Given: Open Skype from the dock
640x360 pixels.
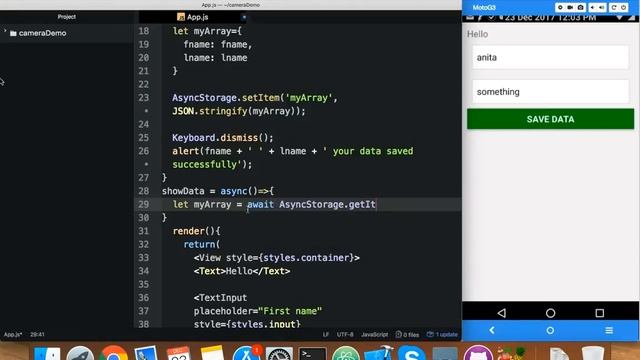Looking at the screenshot, I should click(x=411, y=353).
